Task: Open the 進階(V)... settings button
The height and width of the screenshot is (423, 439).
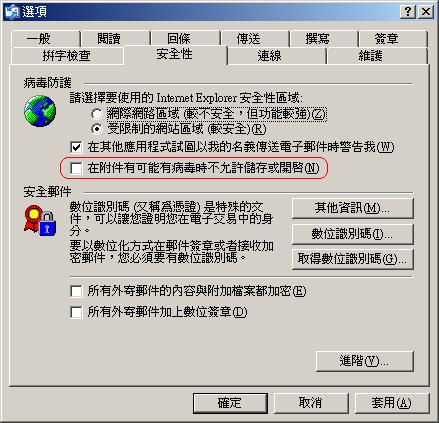Action: (364, 361)
